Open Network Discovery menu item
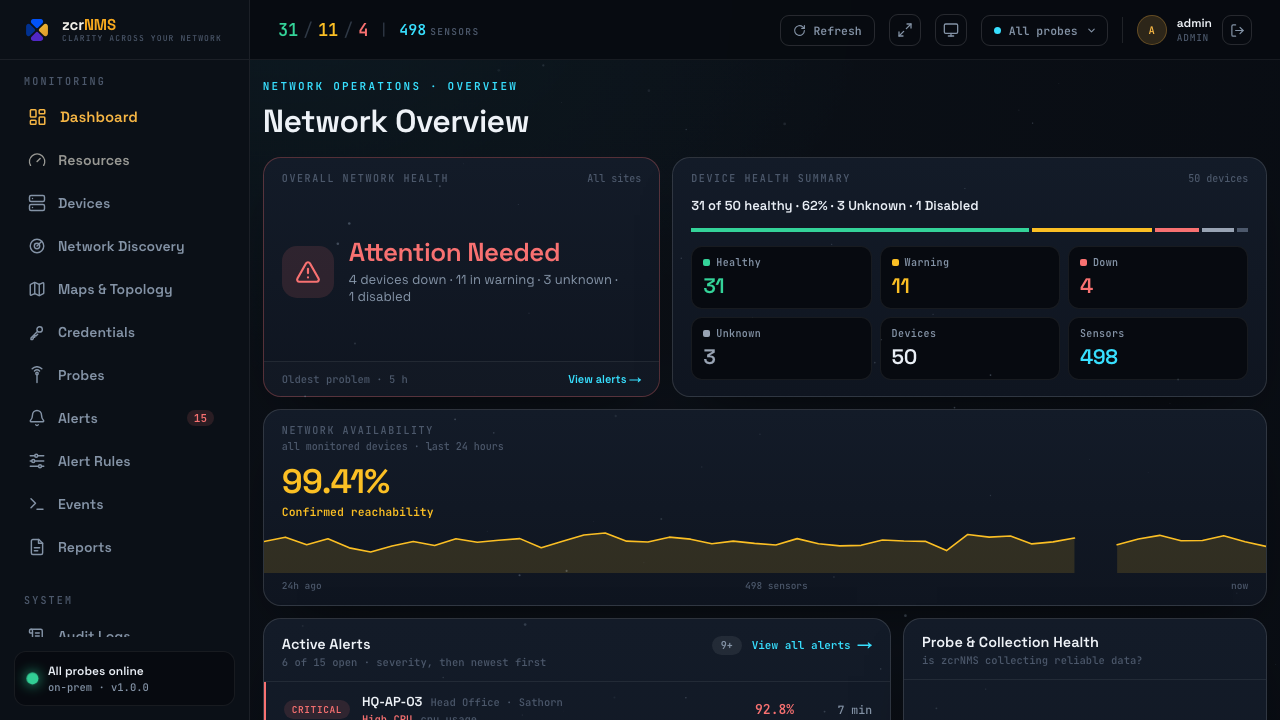 (x=125, y=246)
